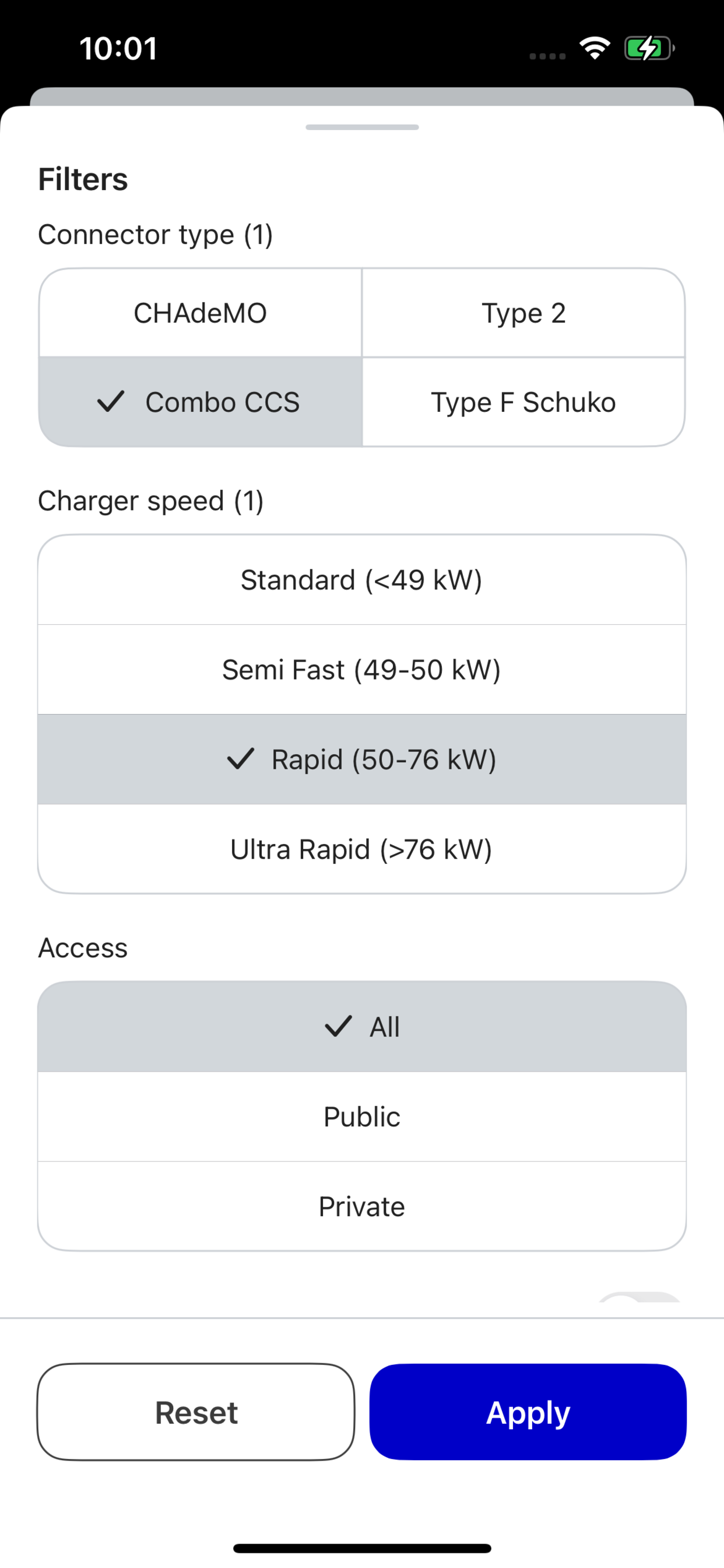Tap the sheet grabber handle
The height and width of the screenshot is (1568, 724).
click(362, 127)
